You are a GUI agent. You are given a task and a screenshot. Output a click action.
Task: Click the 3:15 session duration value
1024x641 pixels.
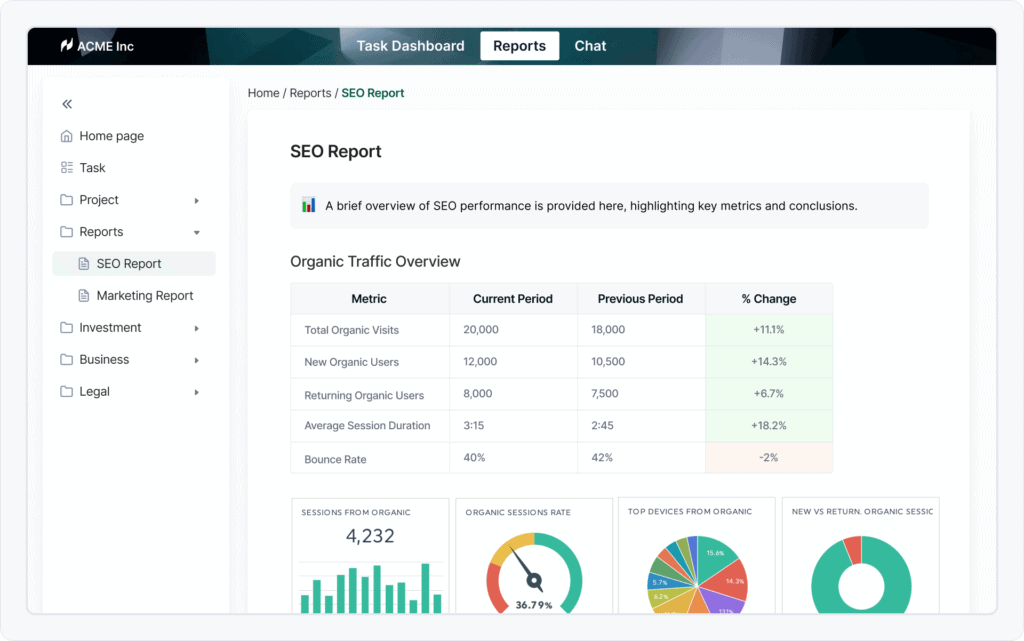tap(473, 426)
